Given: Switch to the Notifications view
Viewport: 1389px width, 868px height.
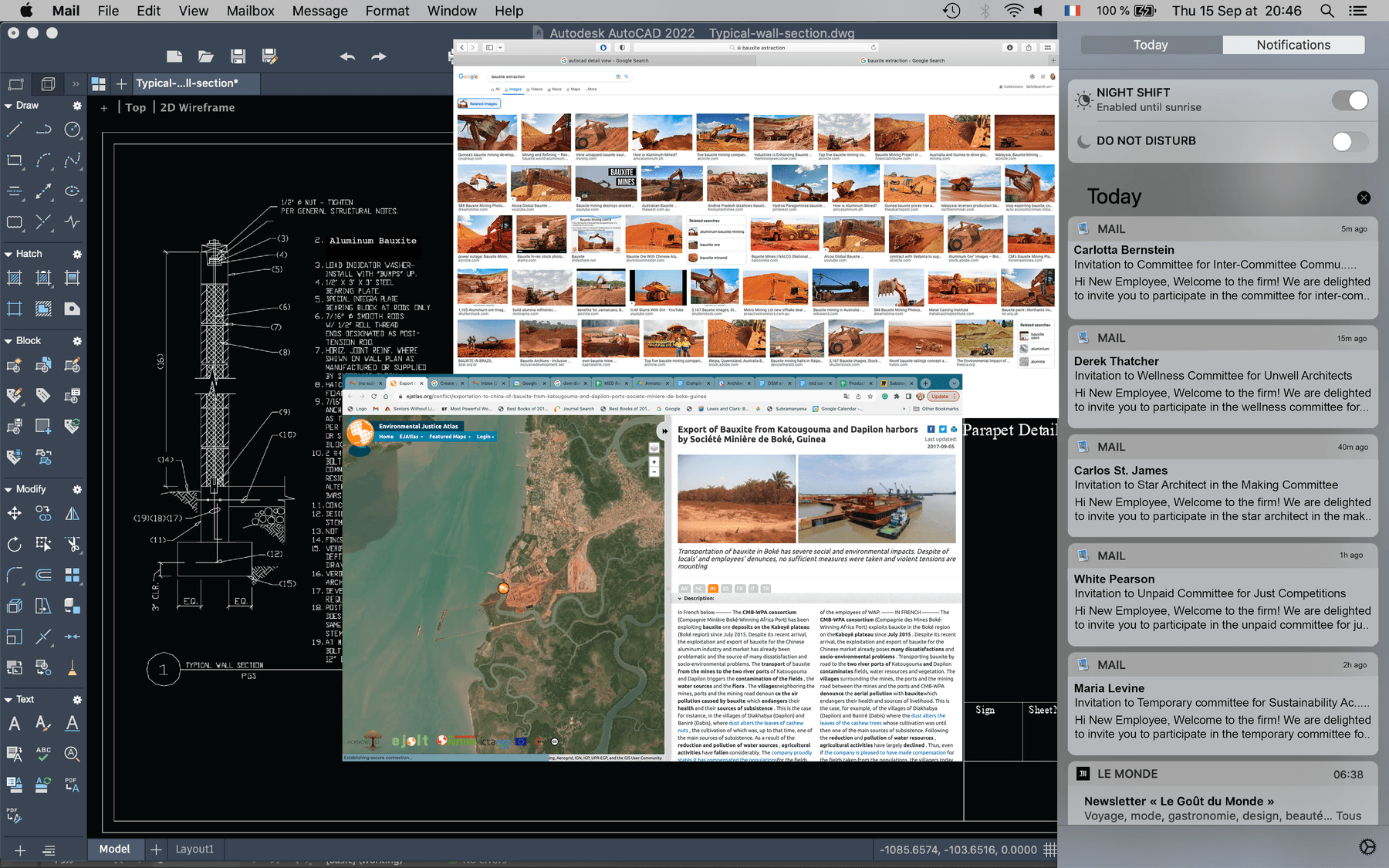Looking at the screenshot, I should (x=1293, y=45).
